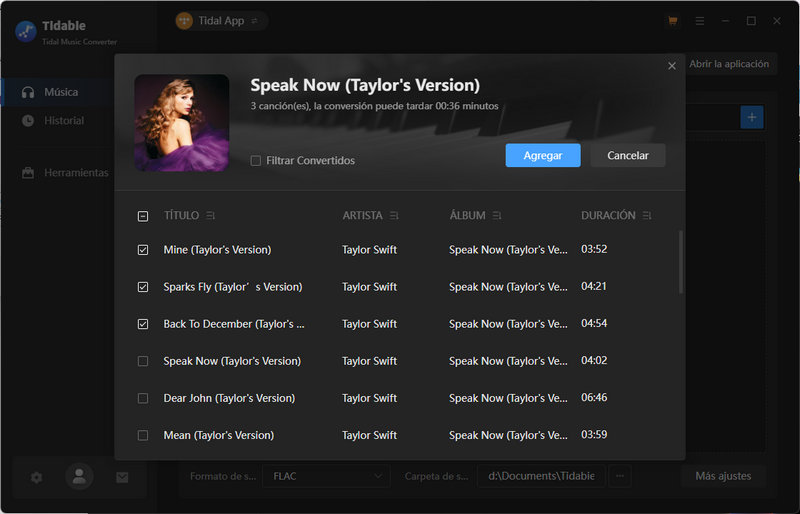Open the FLAC output format dropdown
Screen dimensions: 800x514
click(x=326, y=476)
